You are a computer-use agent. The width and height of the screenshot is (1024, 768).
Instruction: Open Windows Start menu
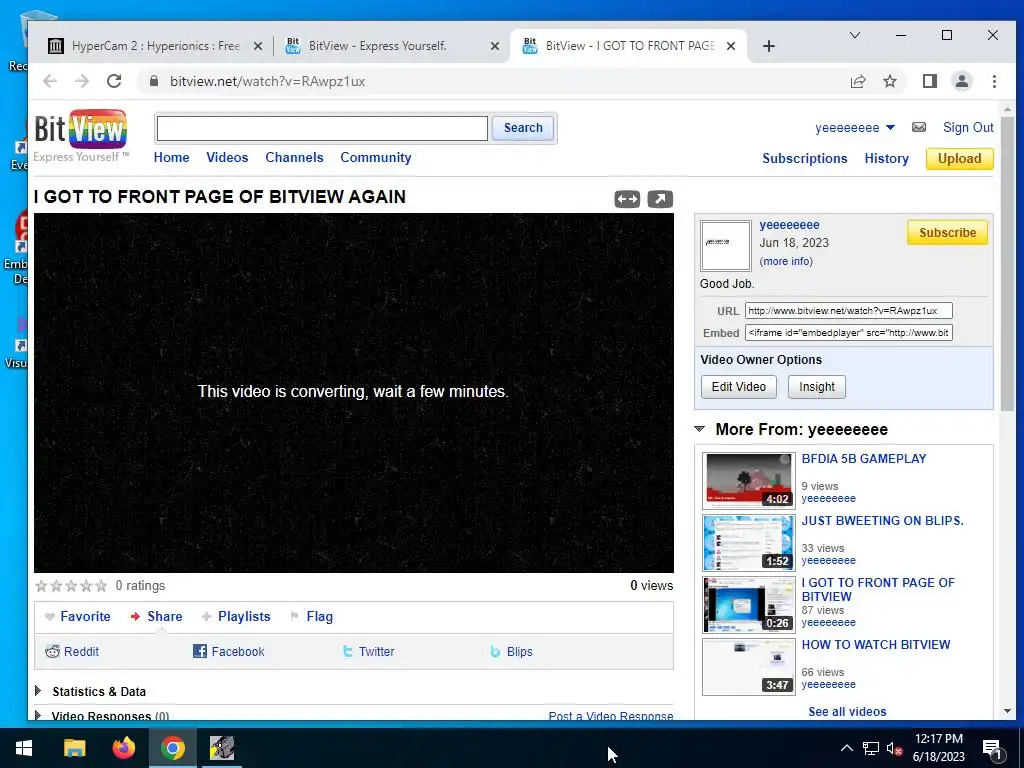pos(24,748)
